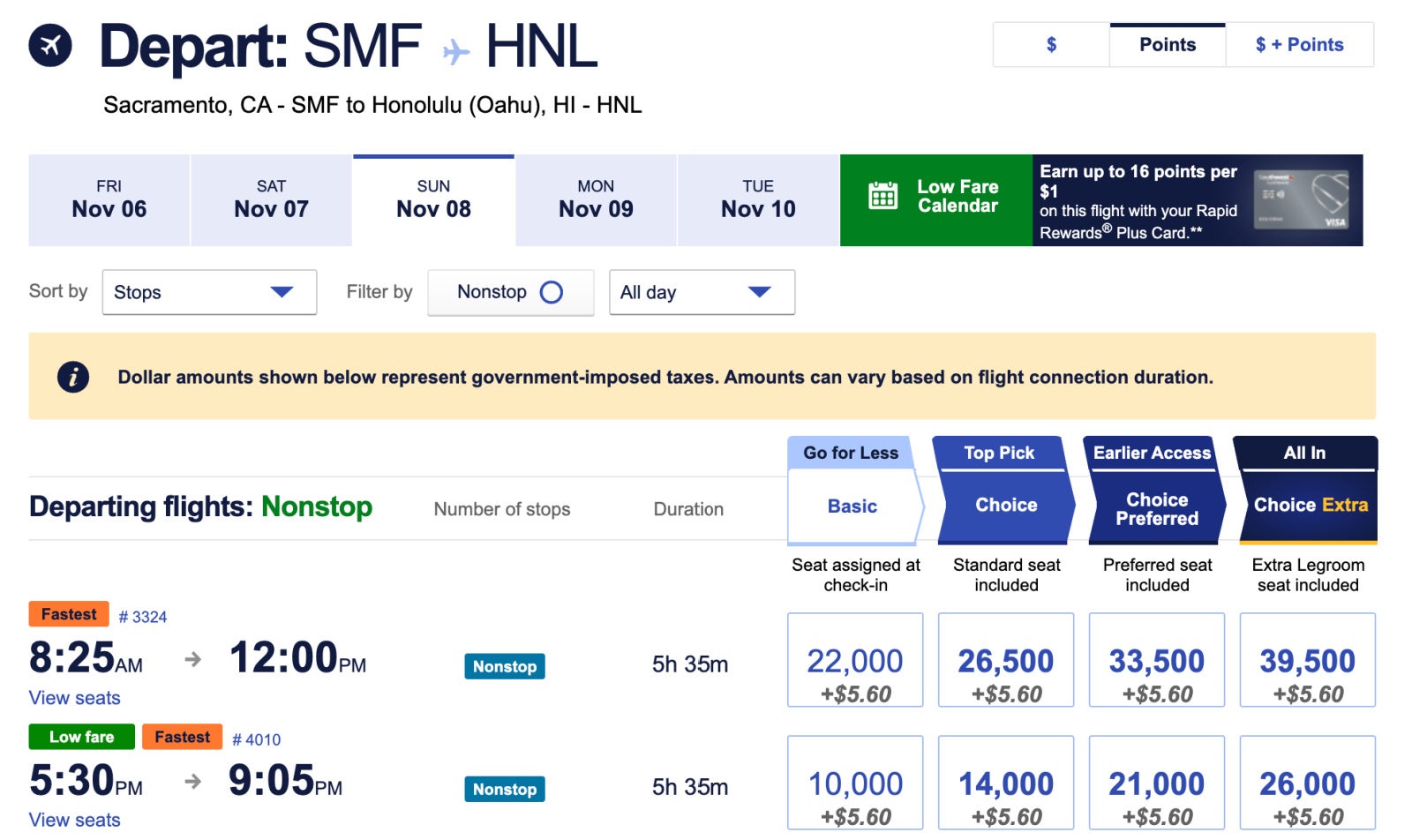Screen dimensions: 1412x840
Task: Select 26,000 points Choice Extra fare
Action: tap(1308, 783)
